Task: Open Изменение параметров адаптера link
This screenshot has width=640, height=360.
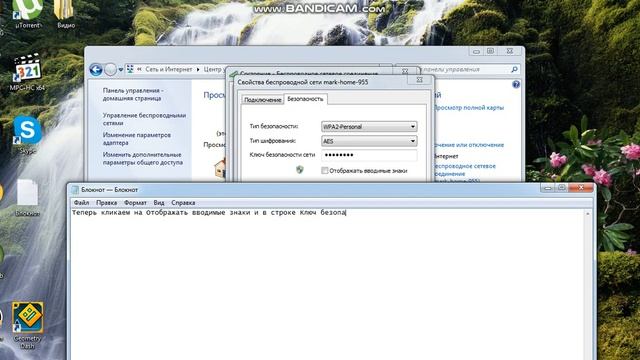Action: [x=137, y=139]
